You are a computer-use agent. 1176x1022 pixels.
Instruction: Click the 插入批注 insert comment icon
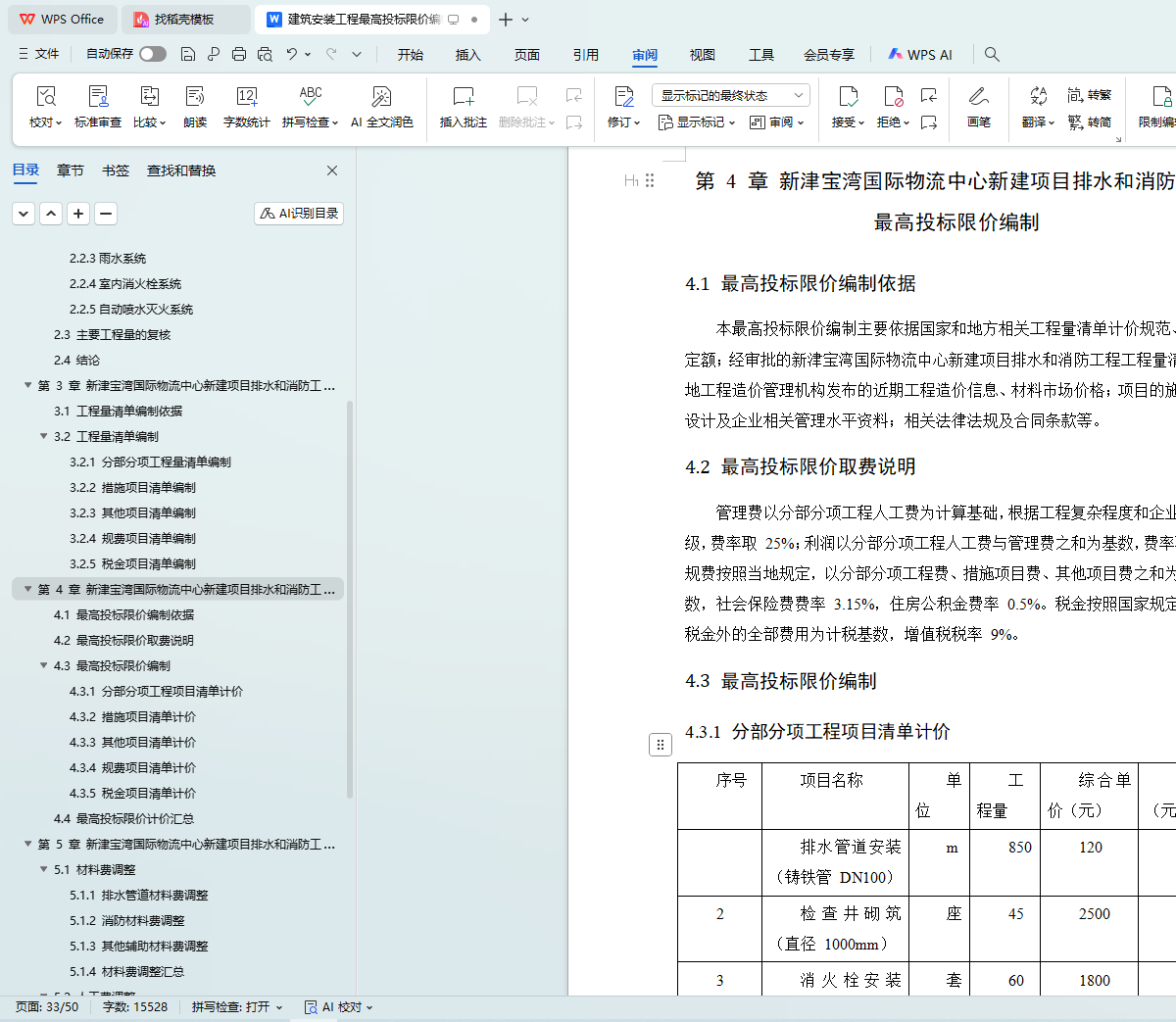463,97
